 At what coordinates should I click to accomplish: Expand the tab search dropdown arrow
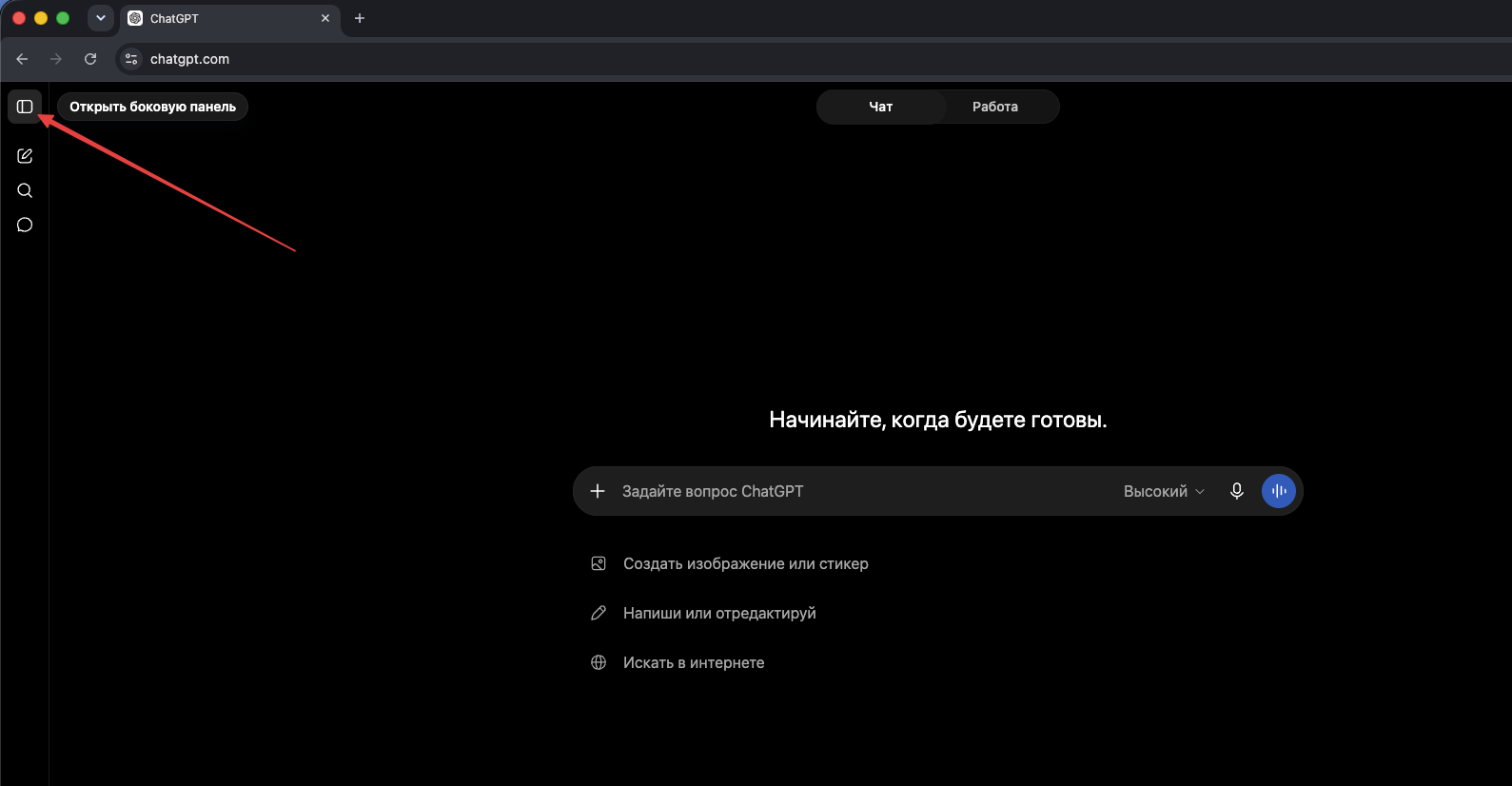[x=101, y=18]
